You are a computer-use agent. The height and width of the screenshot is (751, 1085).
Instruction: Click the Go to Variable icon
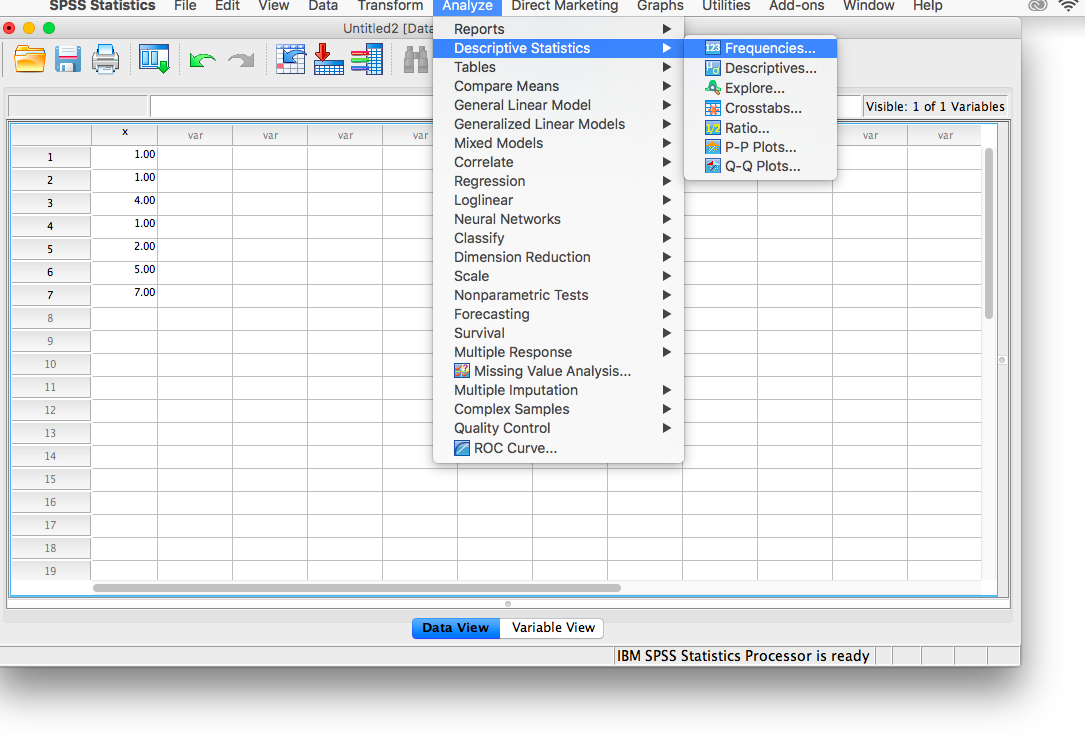[329, 60]
